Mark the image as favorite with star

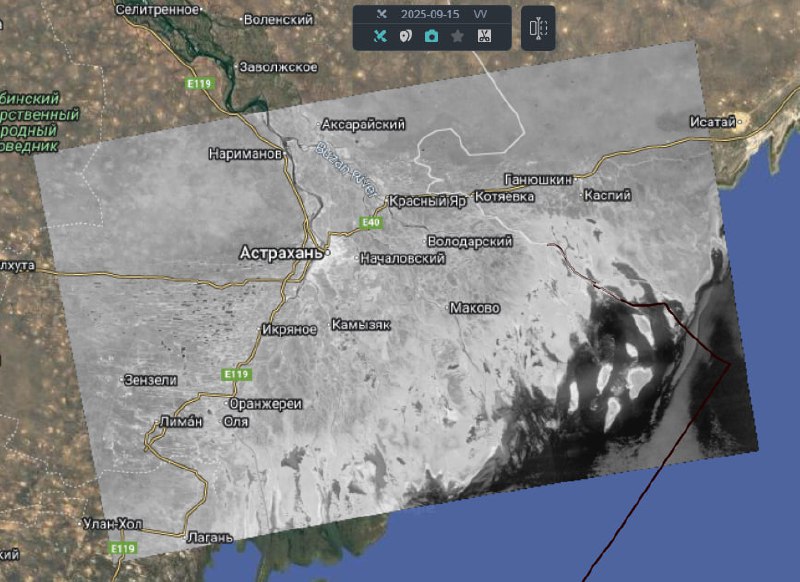458,36
